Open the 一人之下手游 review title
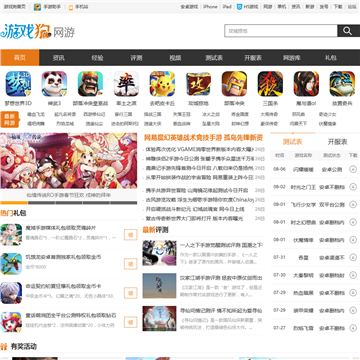The width and height of the screenshot is (360, 360). click(x=221, y=245)
